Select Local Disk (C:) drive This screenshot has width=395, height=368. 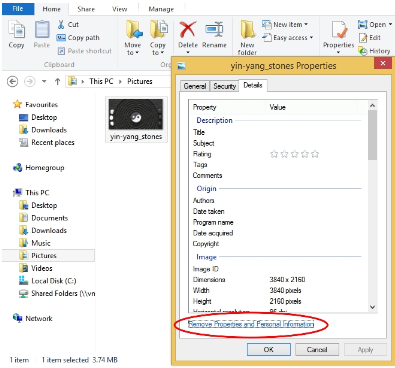click(48, 281)
